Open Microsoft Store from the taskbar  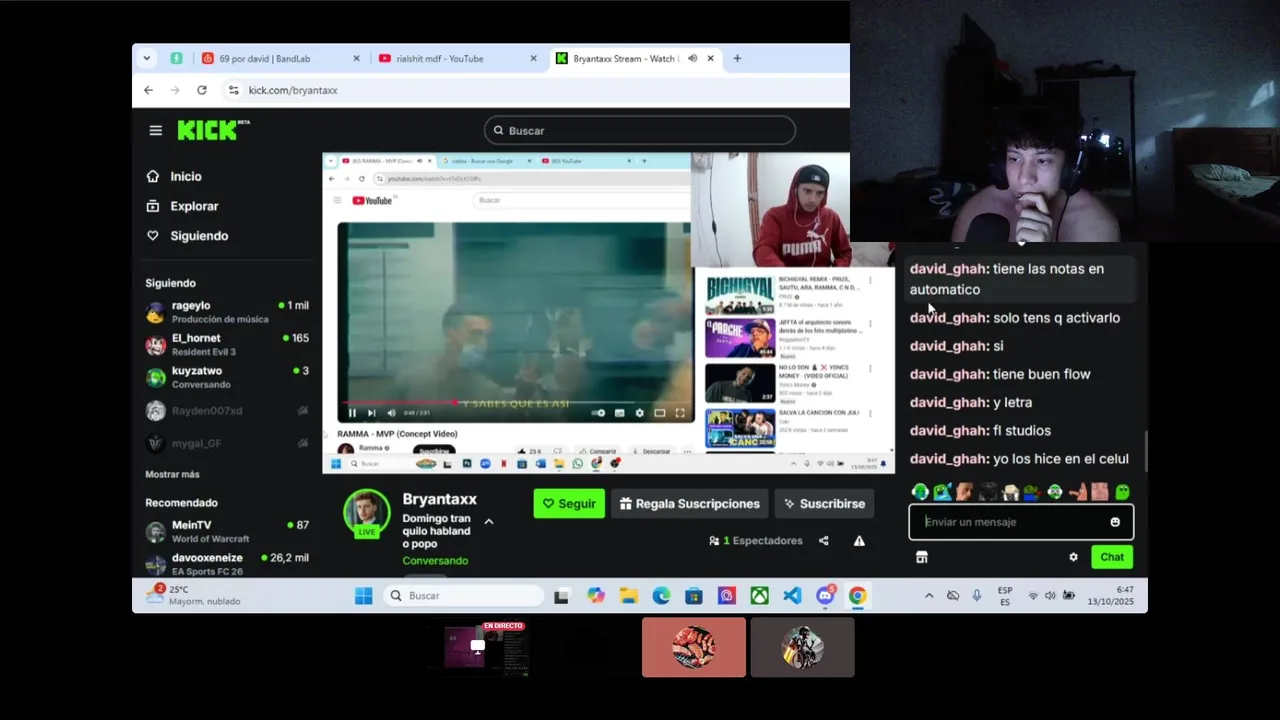click(694, 596)
